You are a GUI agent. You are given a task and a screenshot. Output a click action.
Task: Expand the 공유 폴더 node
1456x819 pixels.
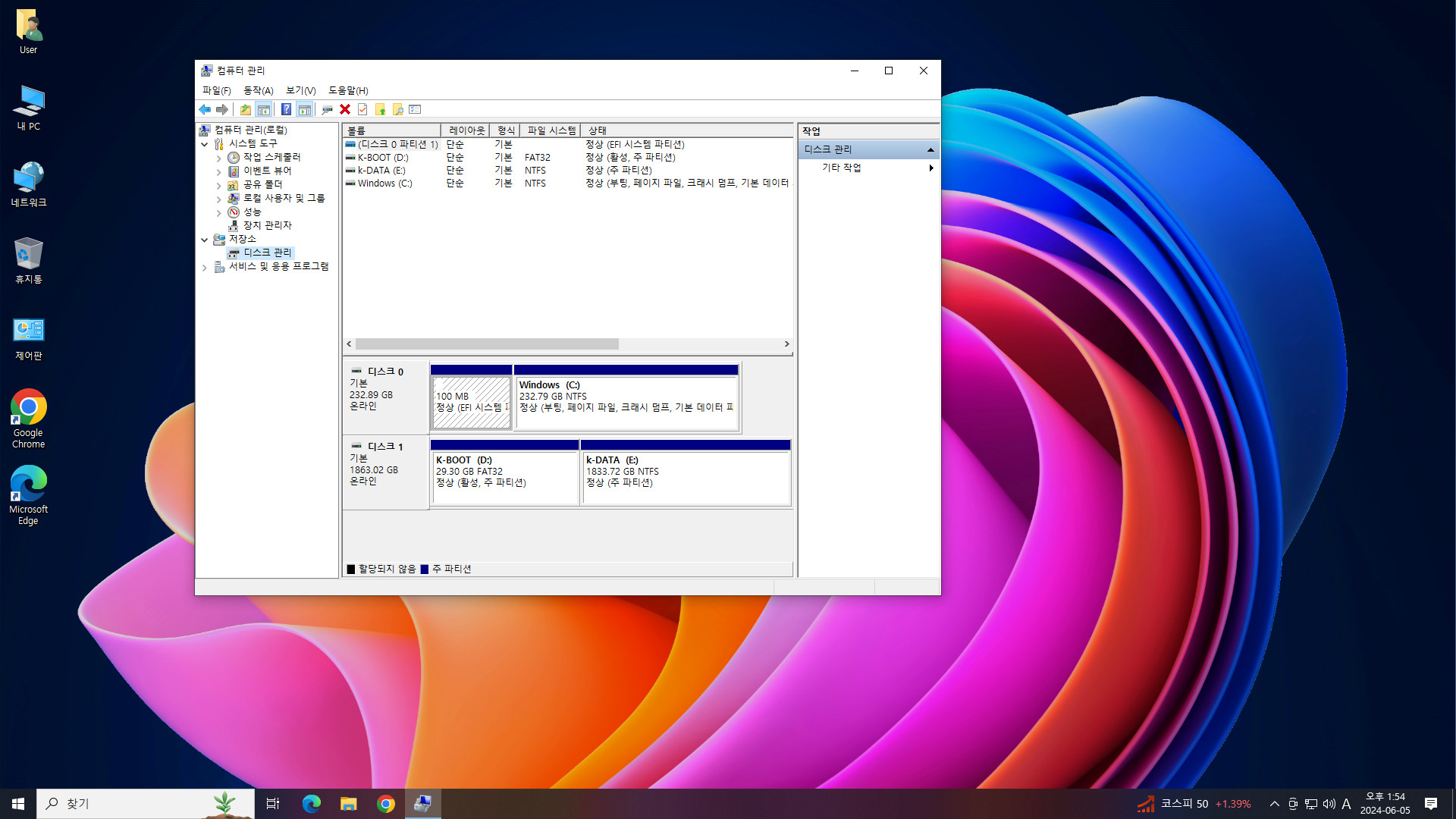click(219, 185)
